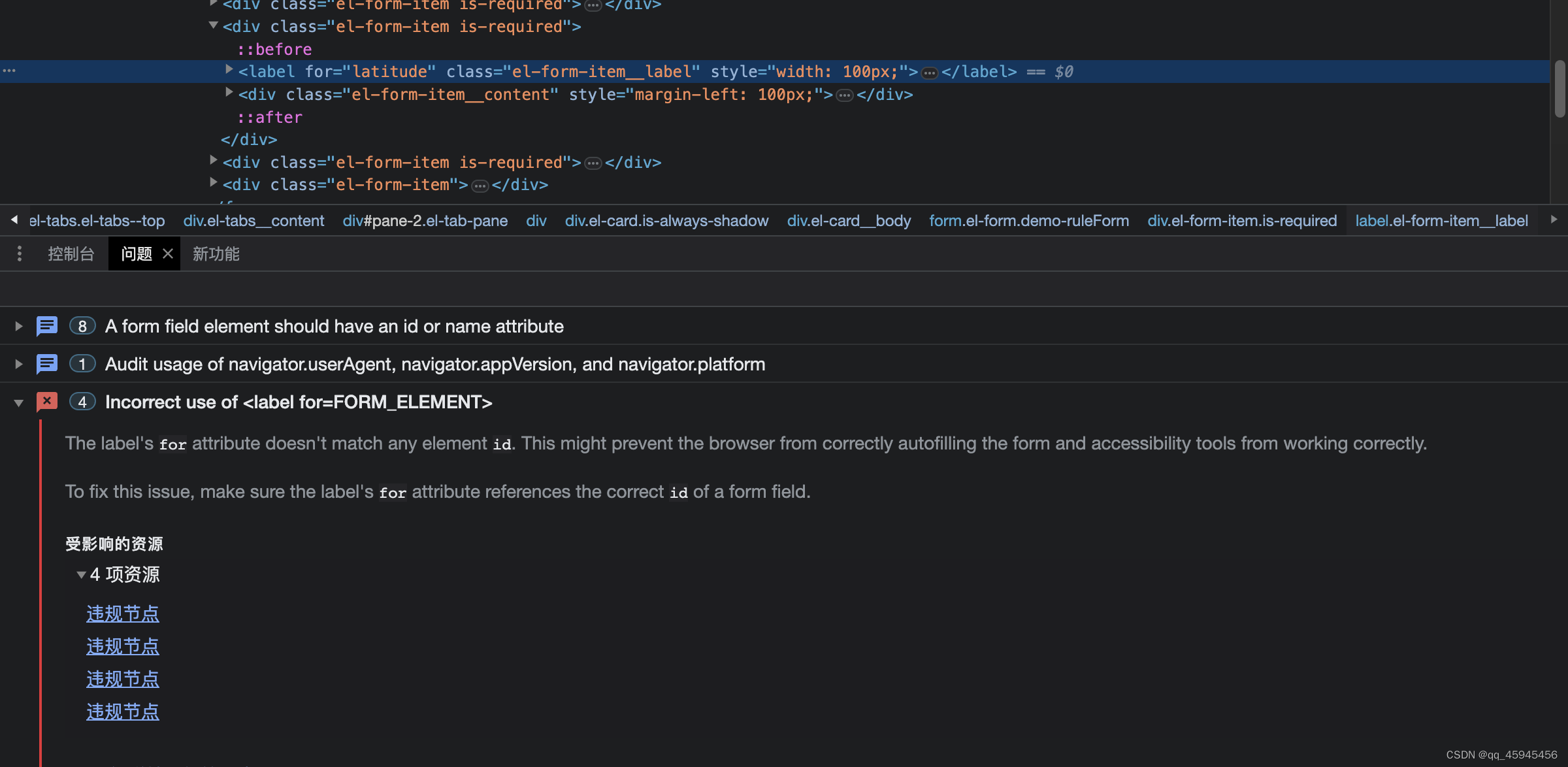Open the last 违规节点 link
1568x767 pixels.
tap(123, 711)
